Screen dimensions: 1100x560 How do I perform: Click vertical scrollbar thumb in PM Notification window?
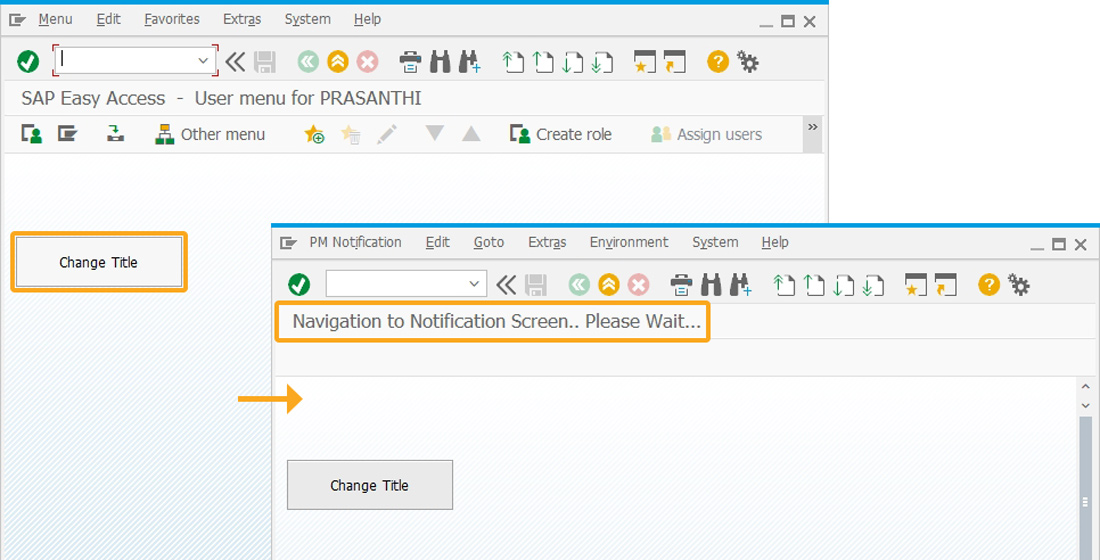click(x=1085, y=488)
